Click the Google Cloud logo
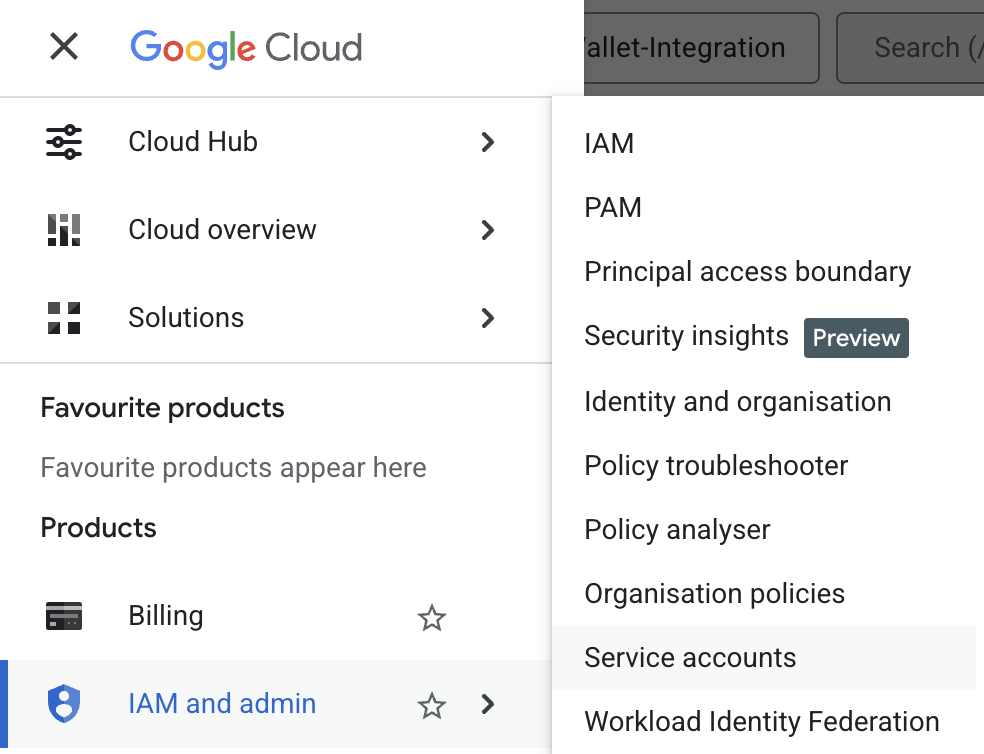 [246, 48]
